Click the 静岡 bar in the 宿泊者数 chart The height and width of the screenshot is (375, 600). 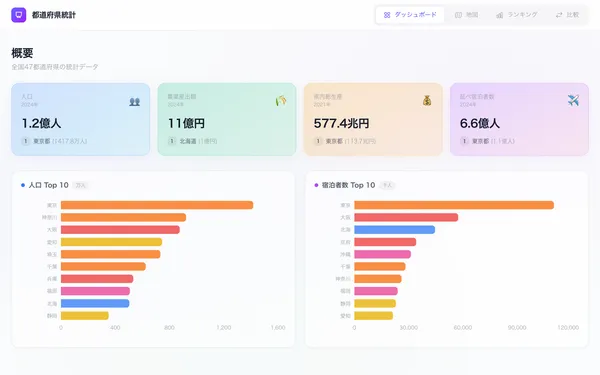pyautogui.click(x=375, y=303)
